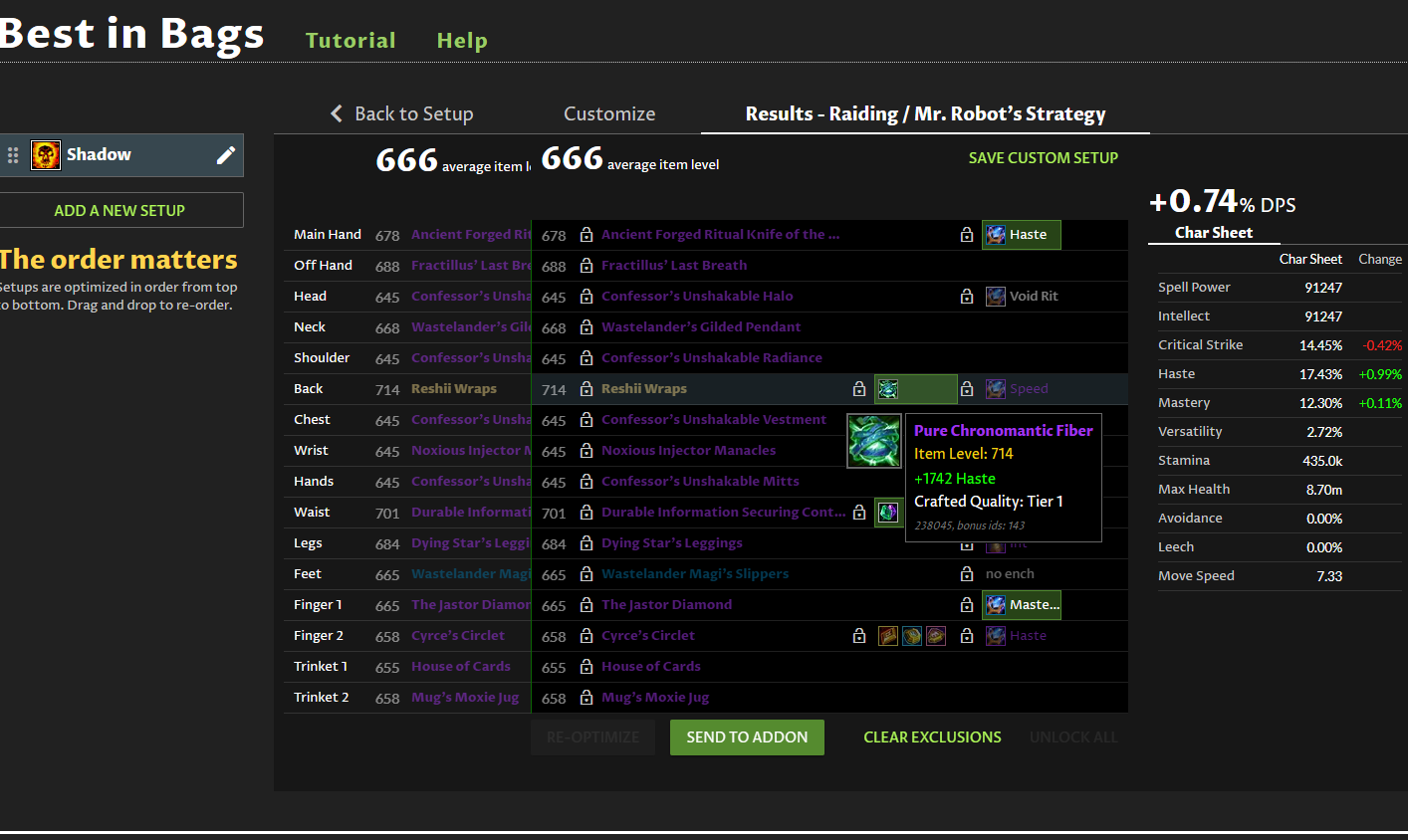Click Clear Exclusions link
Screen dimensions: 1408x840
coord(932,737)
